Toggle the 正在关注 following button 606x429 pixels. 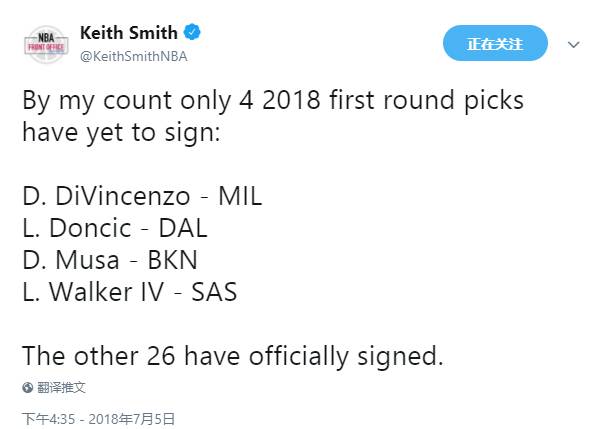(x=495, y=43)
